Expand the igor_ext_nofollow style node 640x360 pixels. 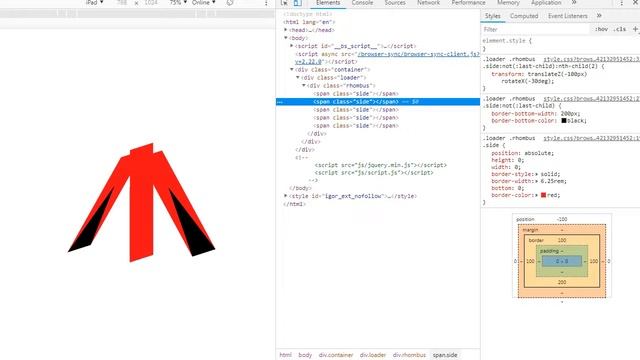(286, 196)
